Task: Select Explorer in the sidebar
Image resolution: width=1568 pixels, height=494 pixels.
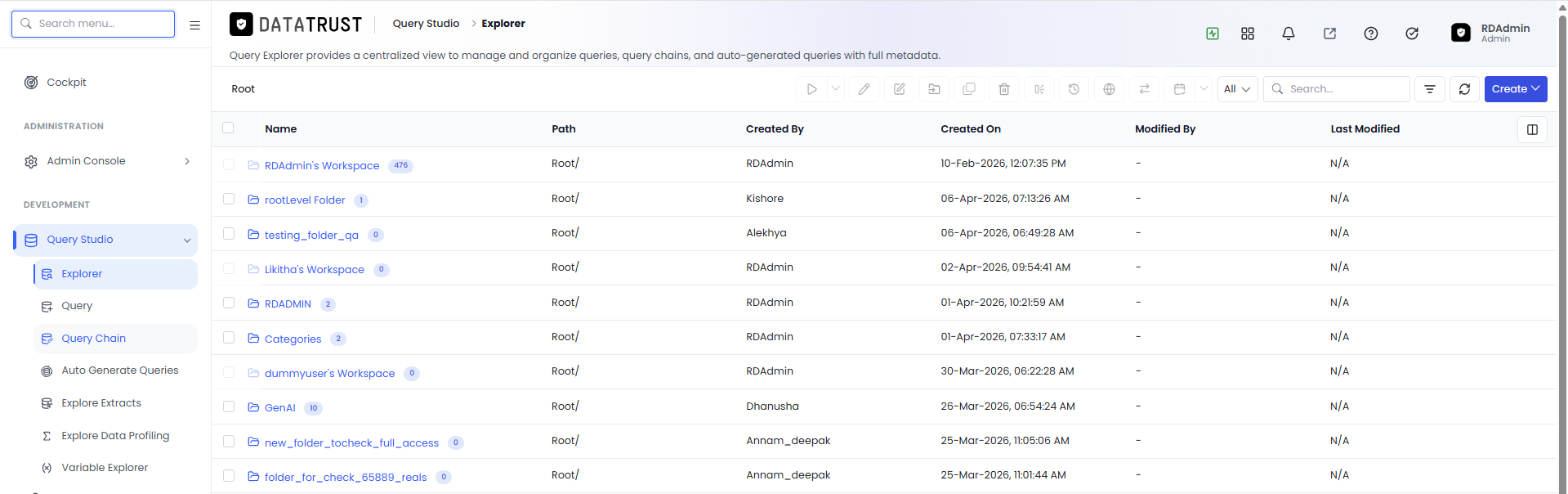Action: click(115, 274)
